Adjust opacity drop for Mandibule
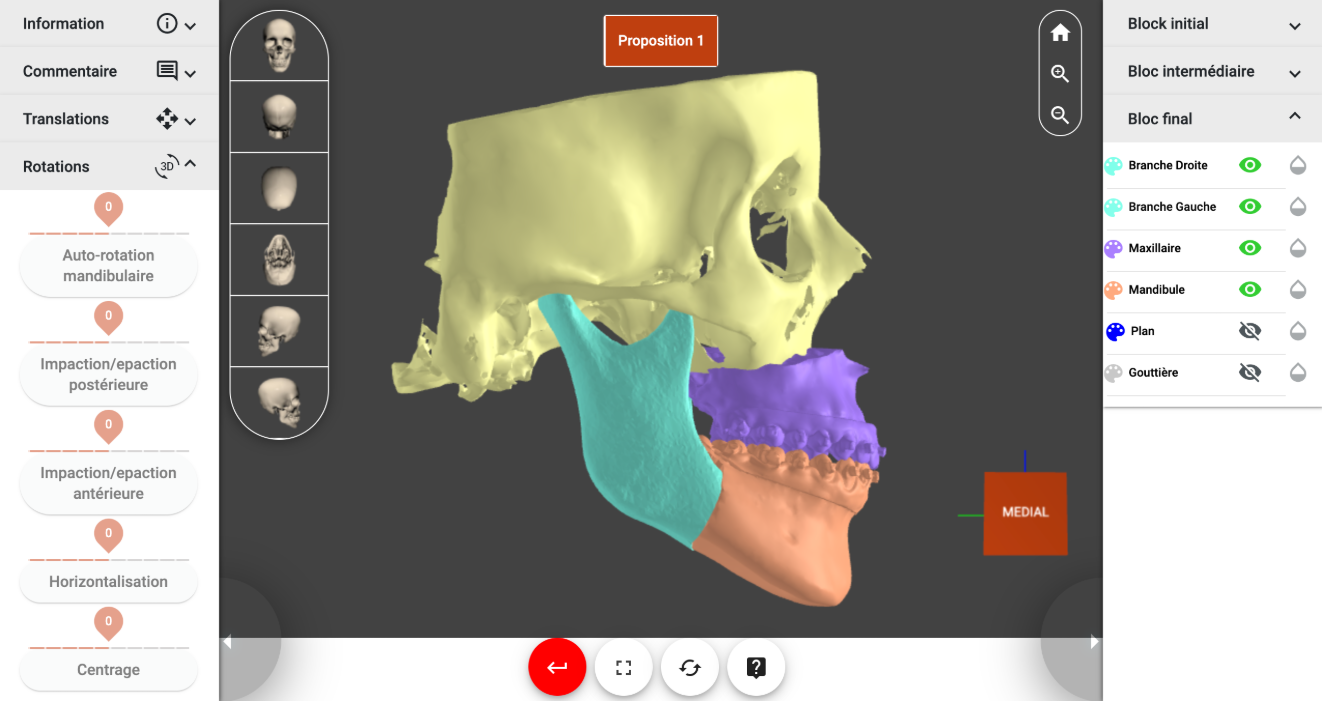Image resolution: width=1322 pixels, height=701 pixels. tap(1298, 290)
